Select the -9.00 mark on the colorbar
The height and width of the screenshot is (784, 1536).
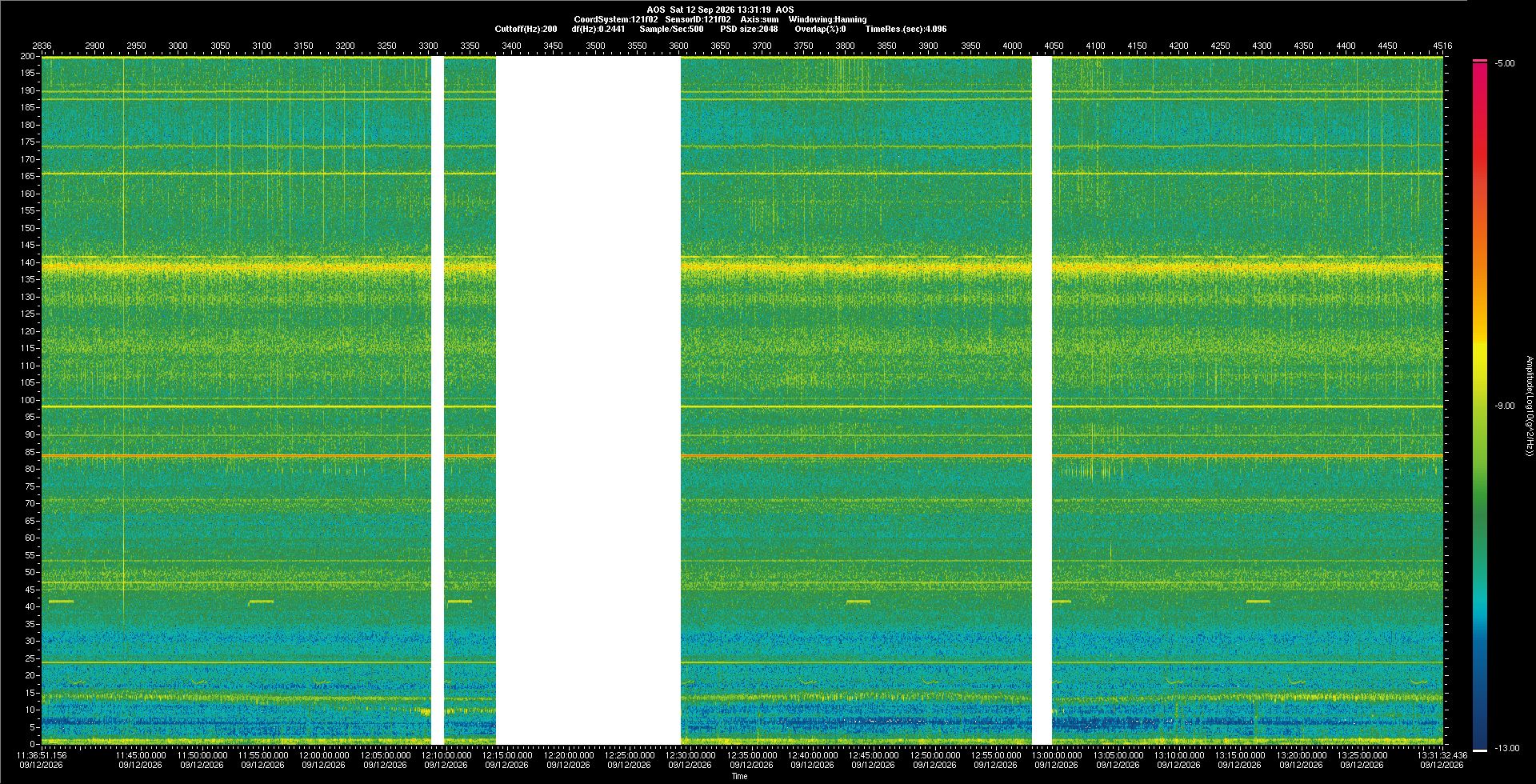tap(1504, 406)
